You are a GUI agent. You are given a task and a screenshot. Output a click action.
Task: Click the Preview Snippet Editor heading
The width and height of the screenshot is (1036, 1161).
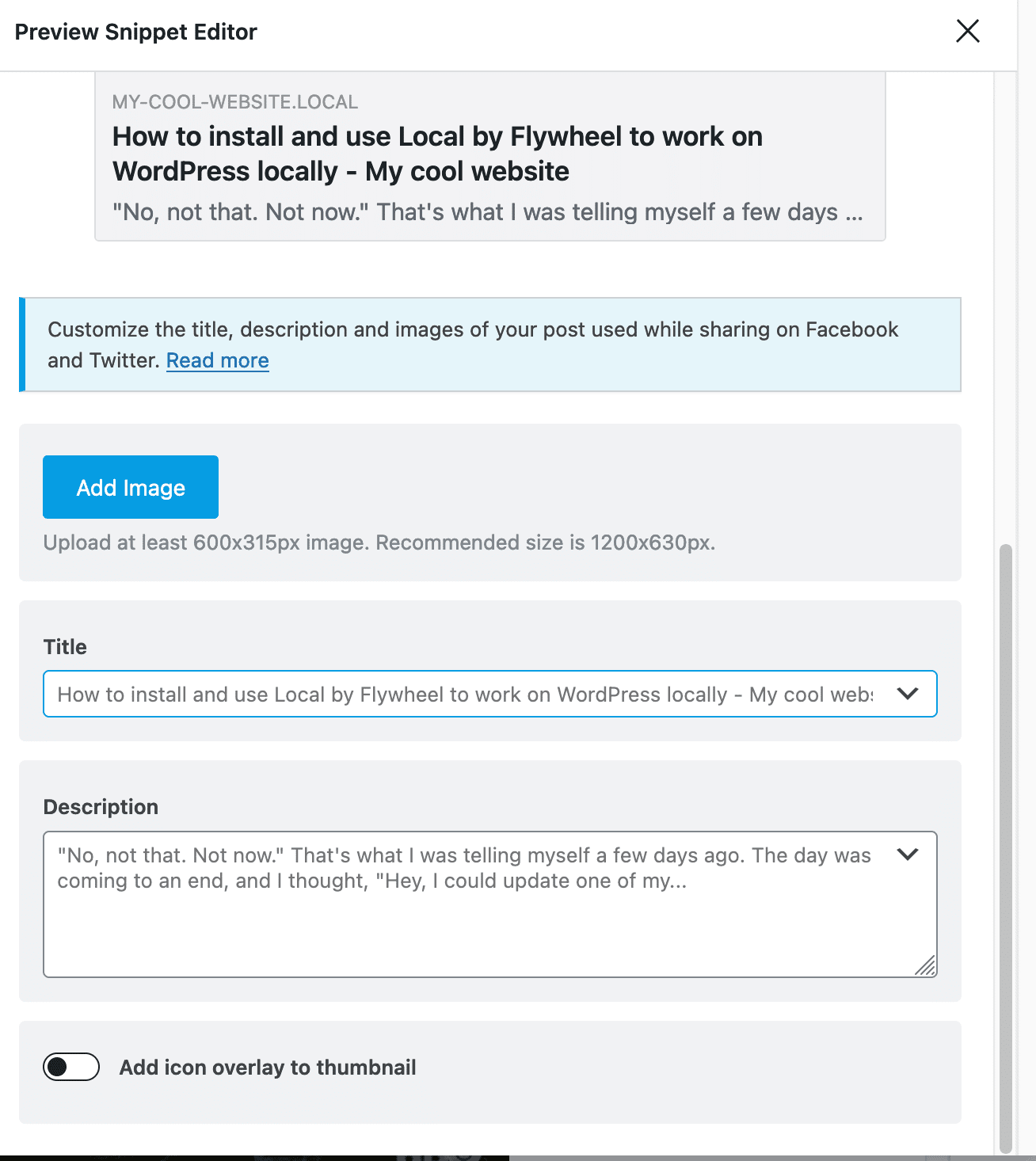coord(136,32)
